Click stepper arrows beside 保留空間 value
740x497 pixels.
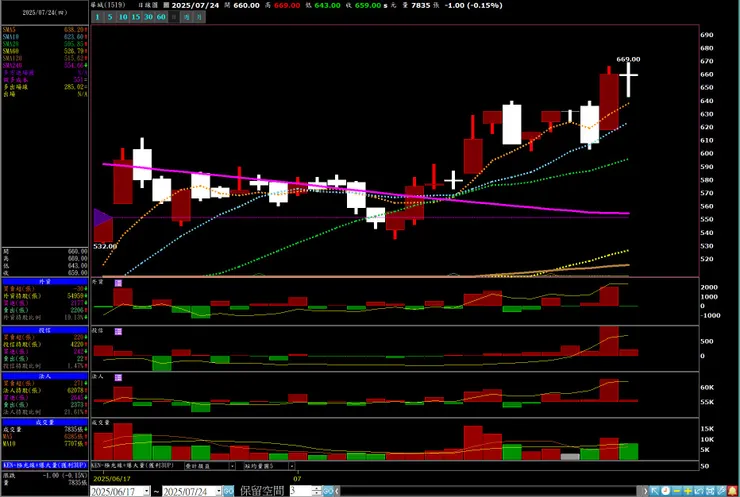coord(317,491)
